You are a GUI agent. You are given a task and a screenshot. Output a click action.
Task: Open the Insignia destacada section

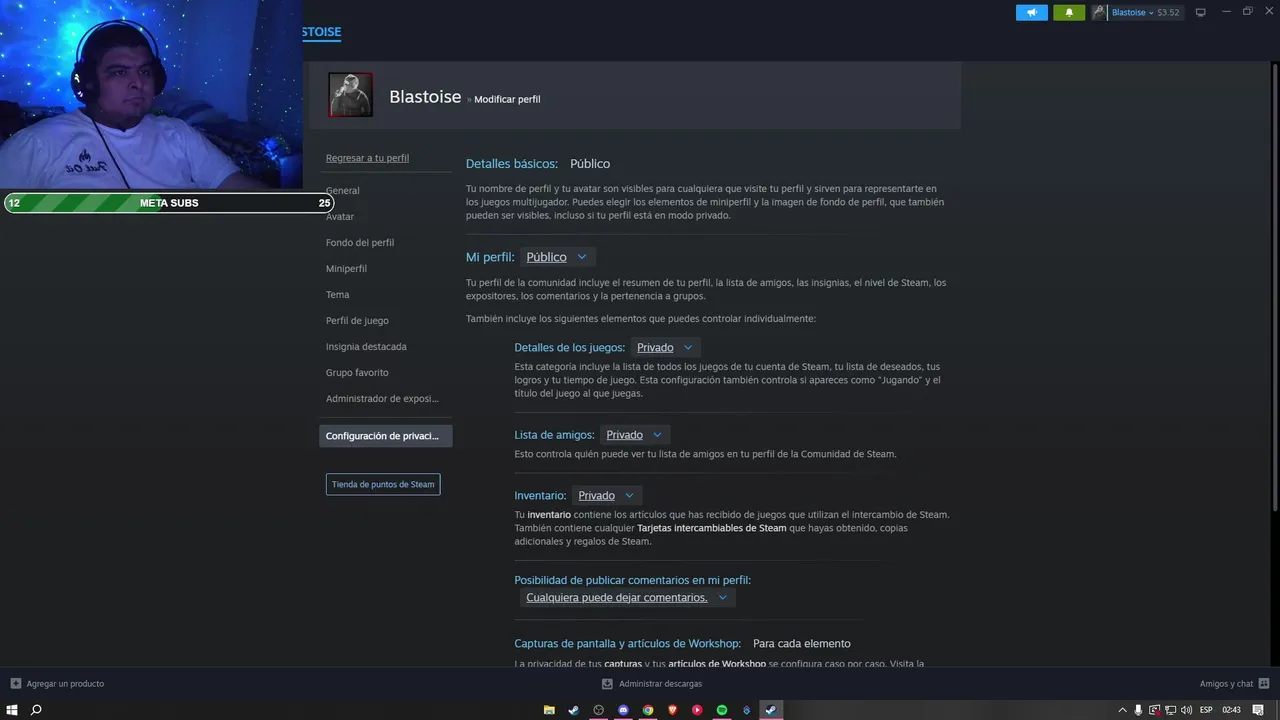click(366, 346)
